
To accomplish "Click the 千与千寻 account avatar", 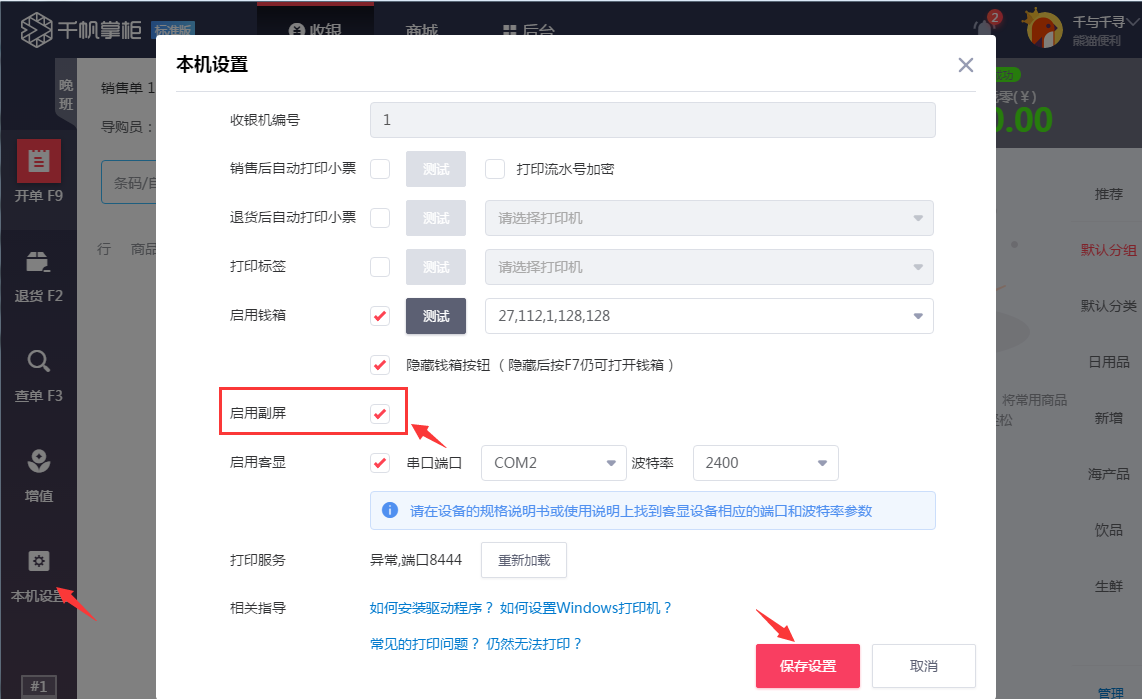I will click(x=1043, y=27).
